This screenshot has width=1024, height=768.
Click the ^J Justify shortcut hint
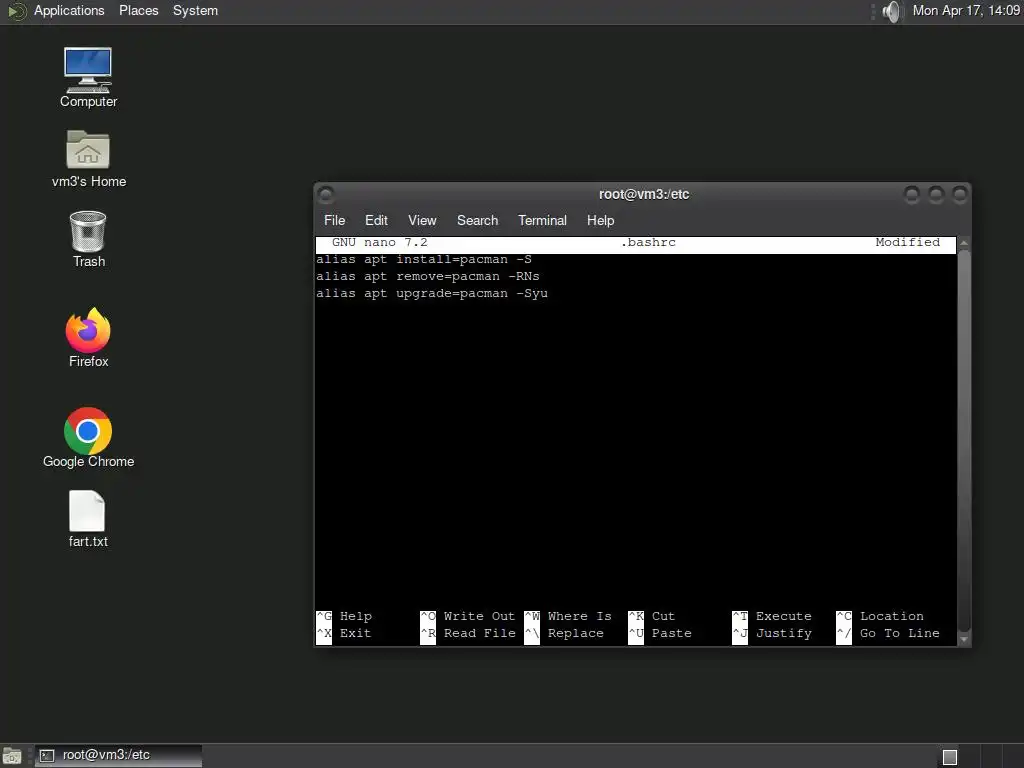tap(772, 633)
